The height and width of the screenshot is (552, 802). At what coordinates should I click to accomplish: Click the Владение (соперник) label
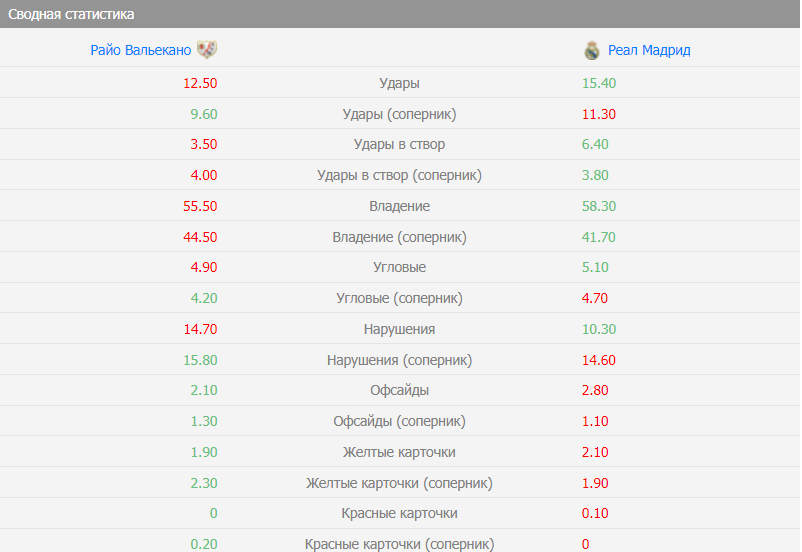click(x=399, y=237)
